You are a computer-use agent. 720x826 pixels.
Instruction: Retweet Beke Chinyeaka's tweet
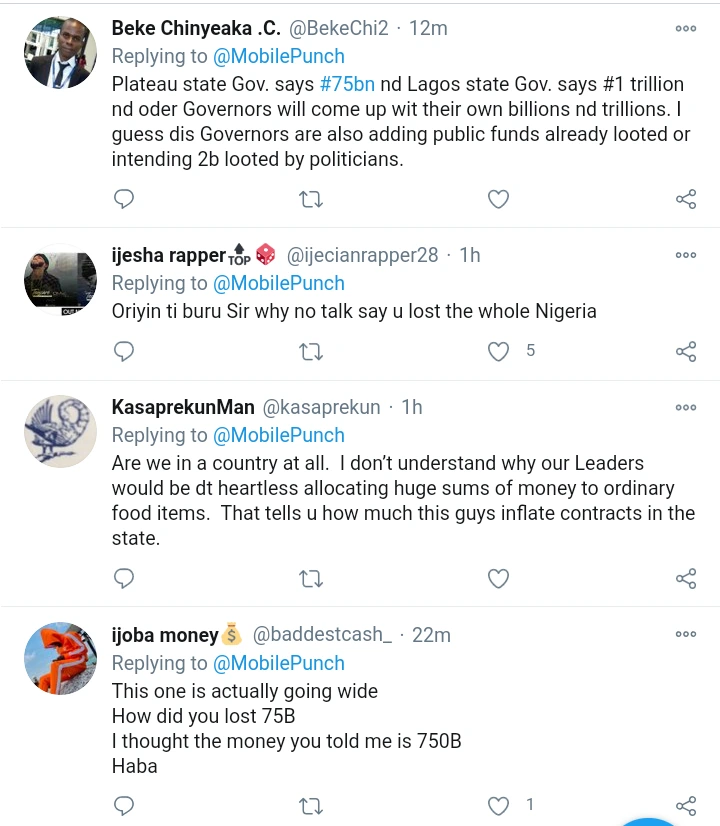[x=311, y=199]
